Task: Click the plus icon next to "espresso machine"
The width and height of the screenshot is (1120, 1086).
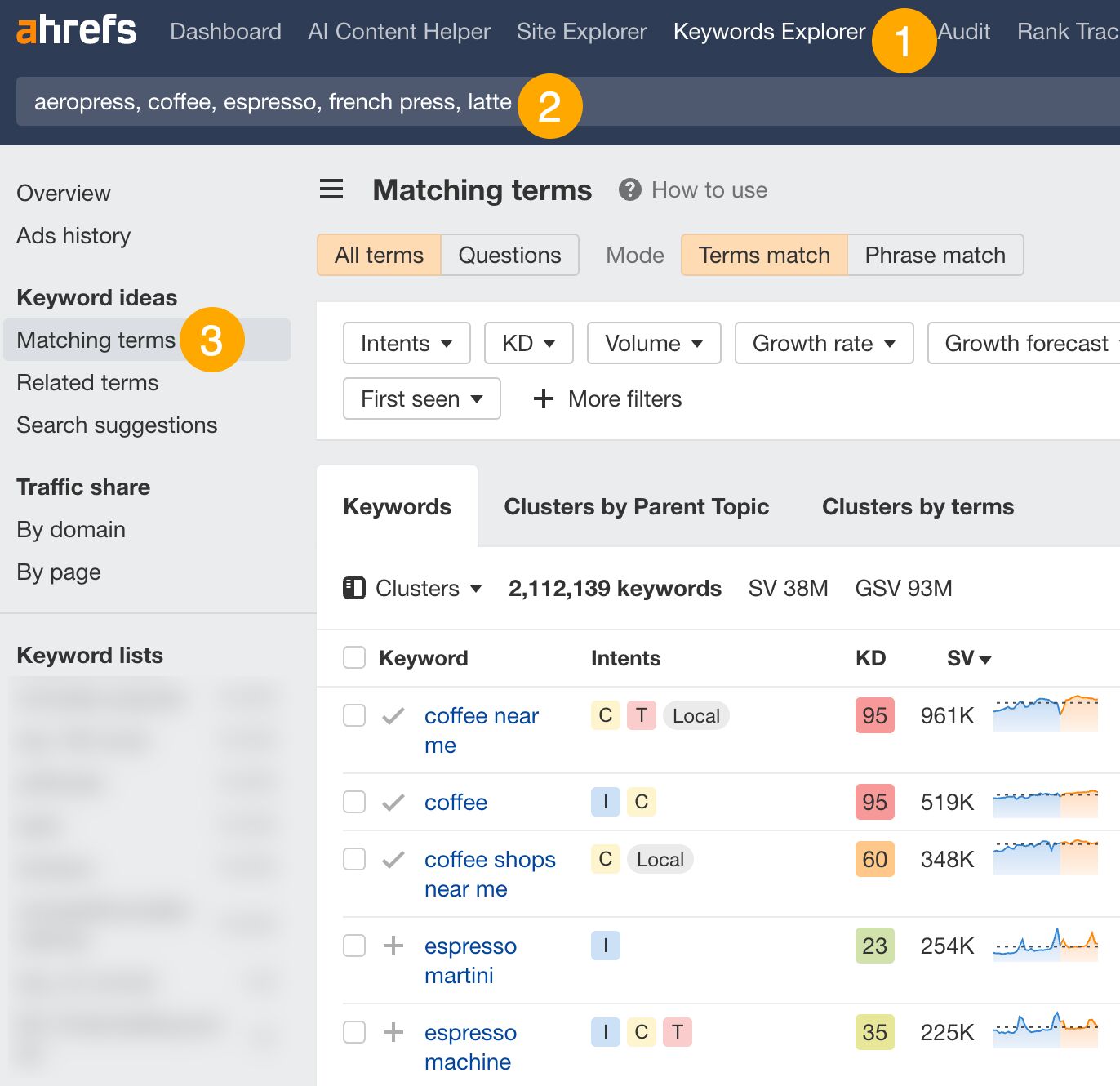Action: click(393, 1032)
